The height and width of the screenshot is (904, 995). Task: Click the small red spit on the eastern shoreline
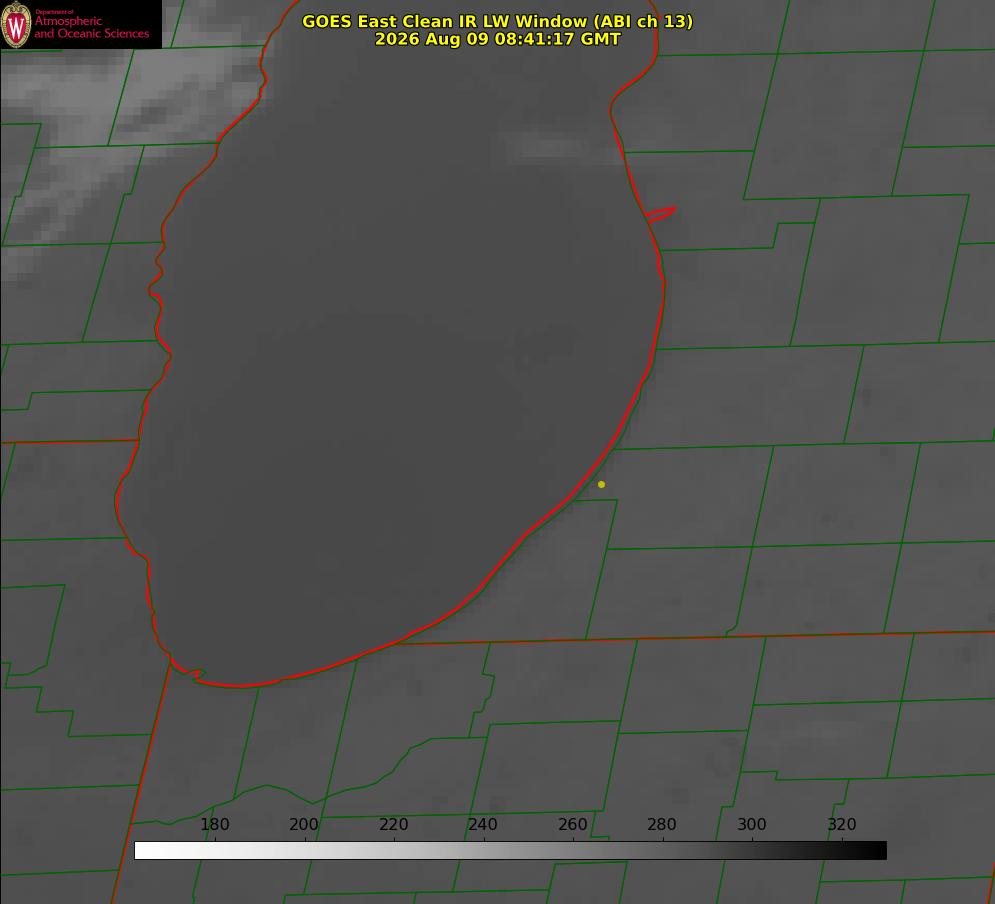[661, 214]
